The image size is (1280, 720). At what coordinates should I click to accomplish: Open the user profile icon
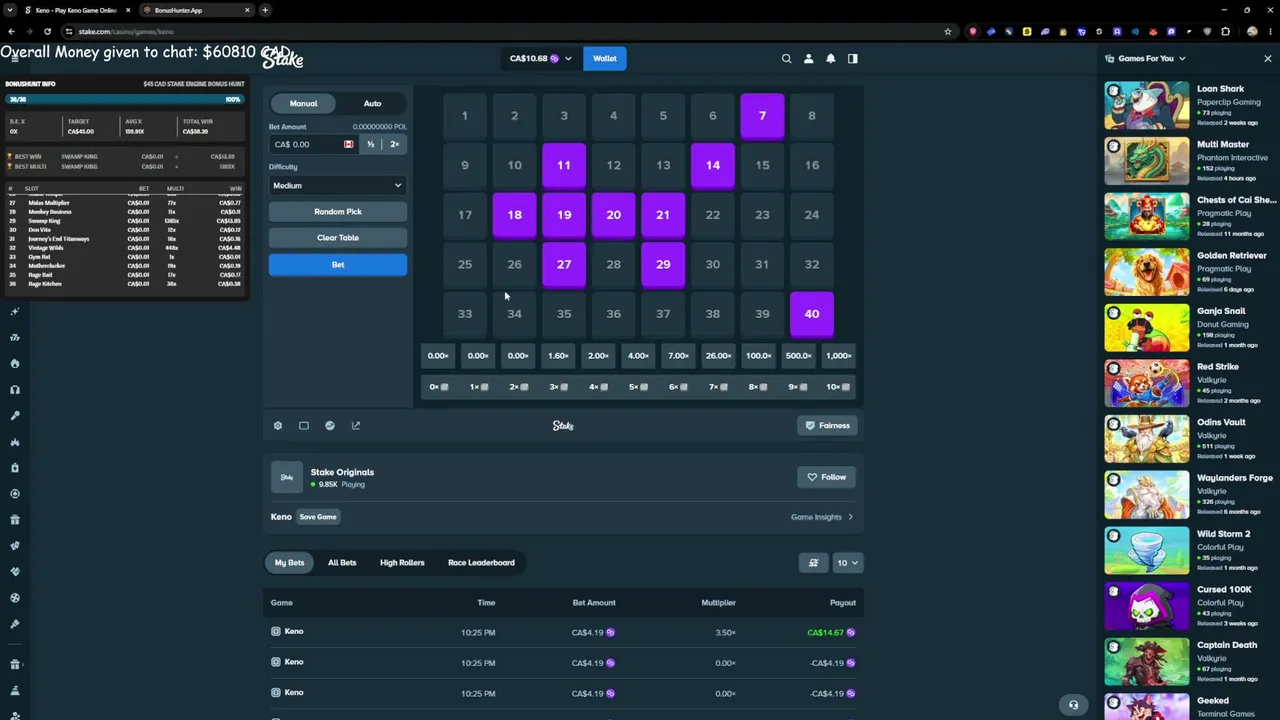point(809,59)
